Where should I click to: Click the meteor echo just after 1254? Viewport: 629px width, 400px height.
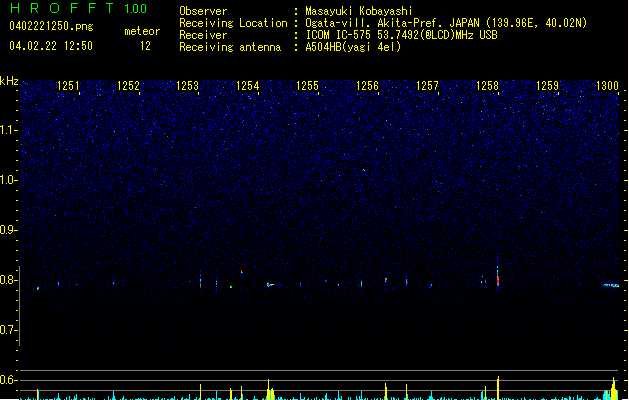point(270,285)
